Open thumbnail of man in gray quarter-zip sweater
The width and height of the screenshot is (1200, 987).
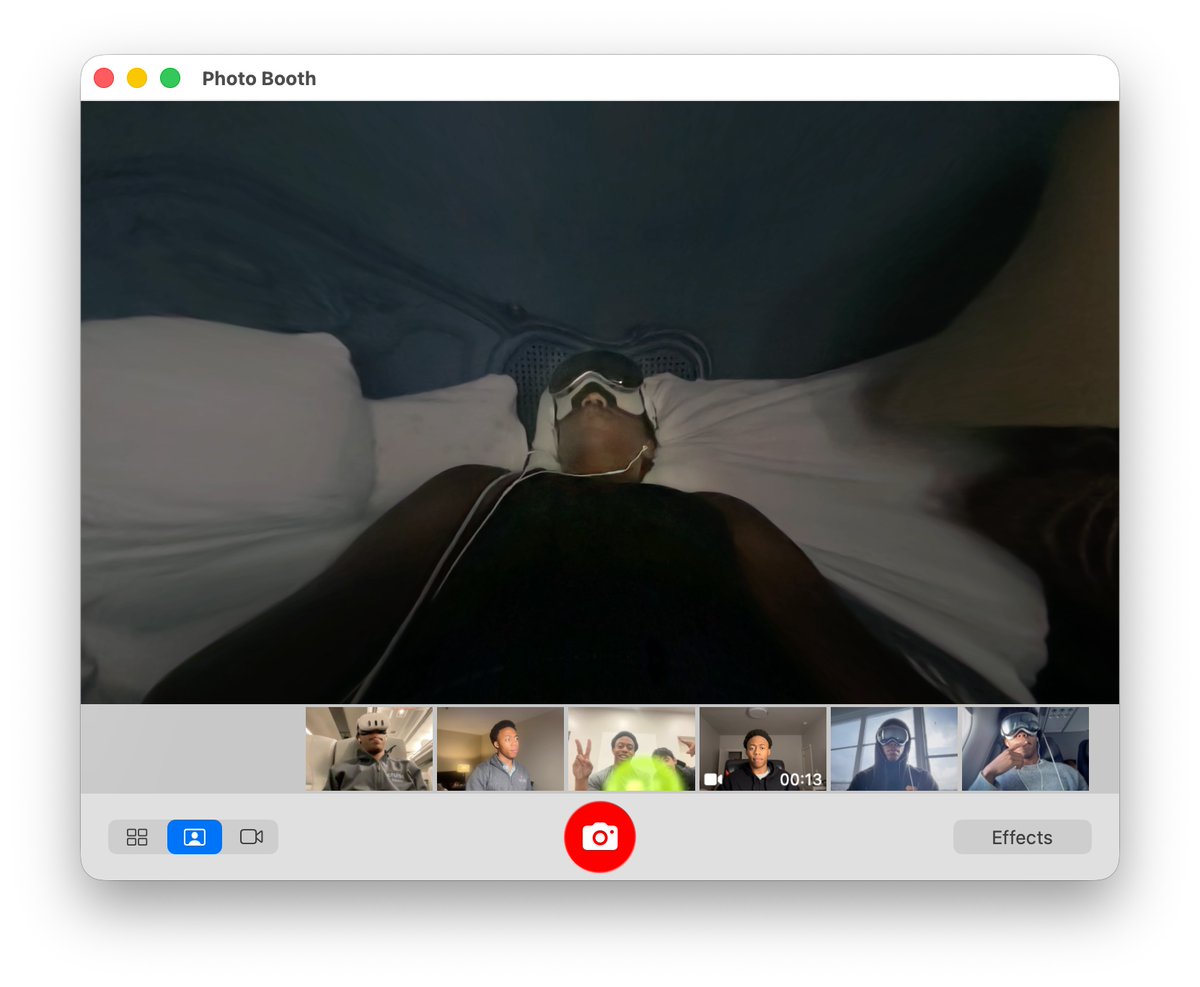(x=500, y=749)
